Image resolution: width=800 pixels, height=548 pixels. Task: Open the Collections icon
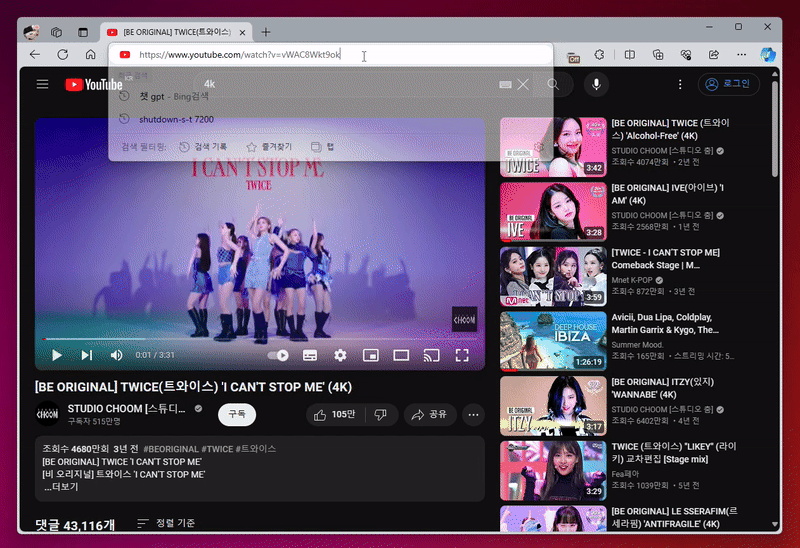658,55
